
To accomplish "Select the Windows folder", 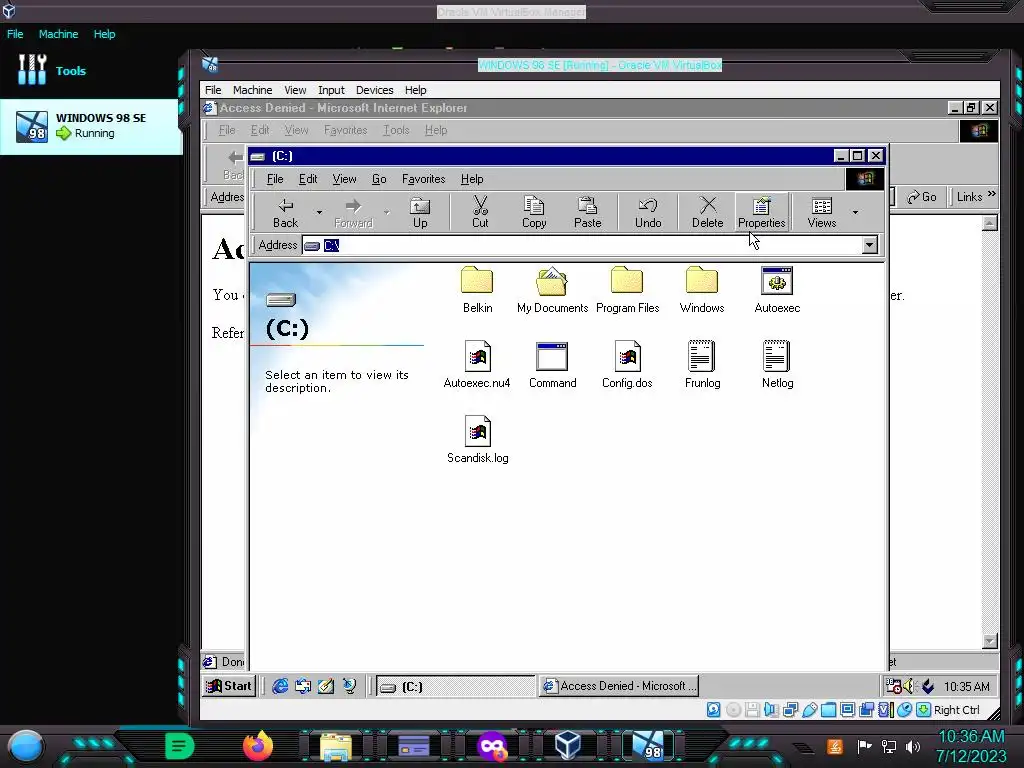I will click(x=702, y=290).
